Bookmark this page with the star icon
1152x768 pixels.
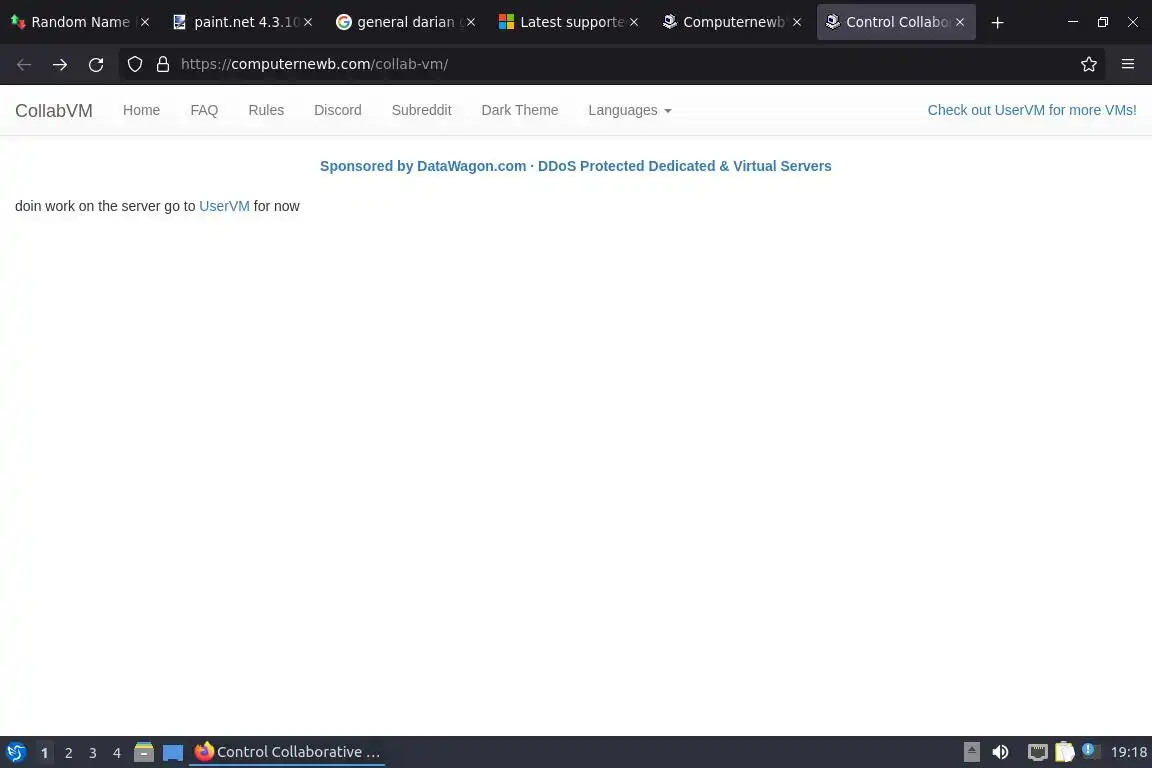click(x=1089, y=65)
